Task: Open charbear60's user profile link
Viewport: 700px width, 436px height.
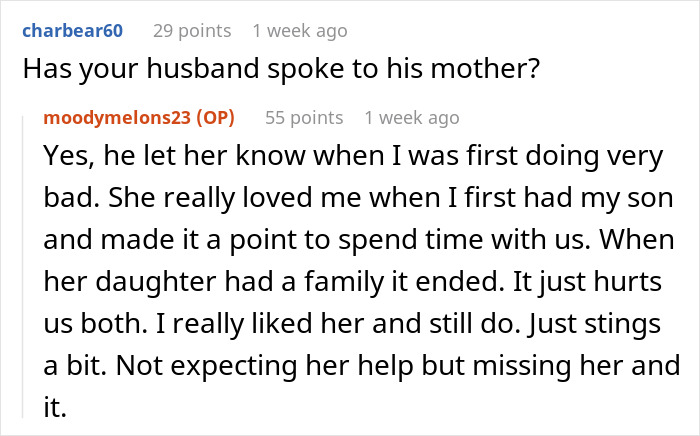Action: point(72,30)
